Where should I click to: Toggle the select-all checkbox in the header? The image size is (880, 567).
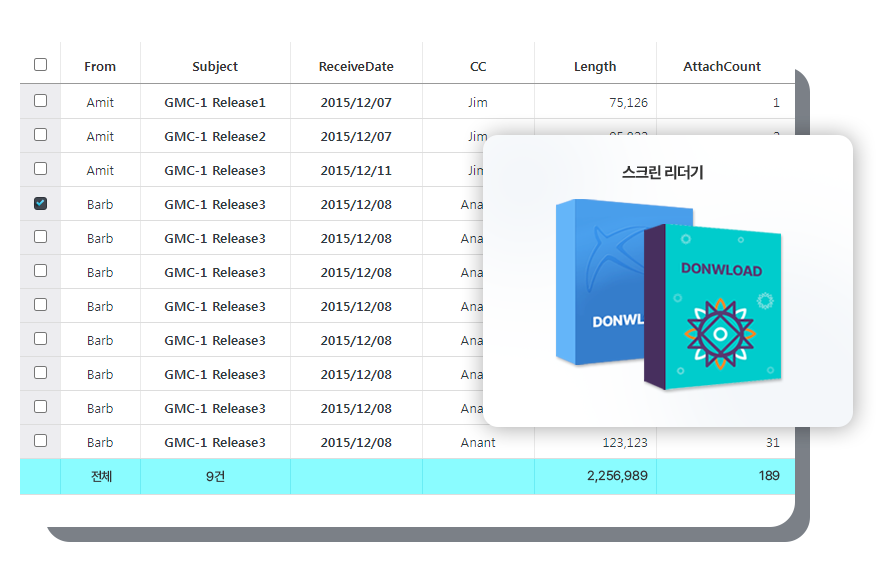tap(40, 65)
